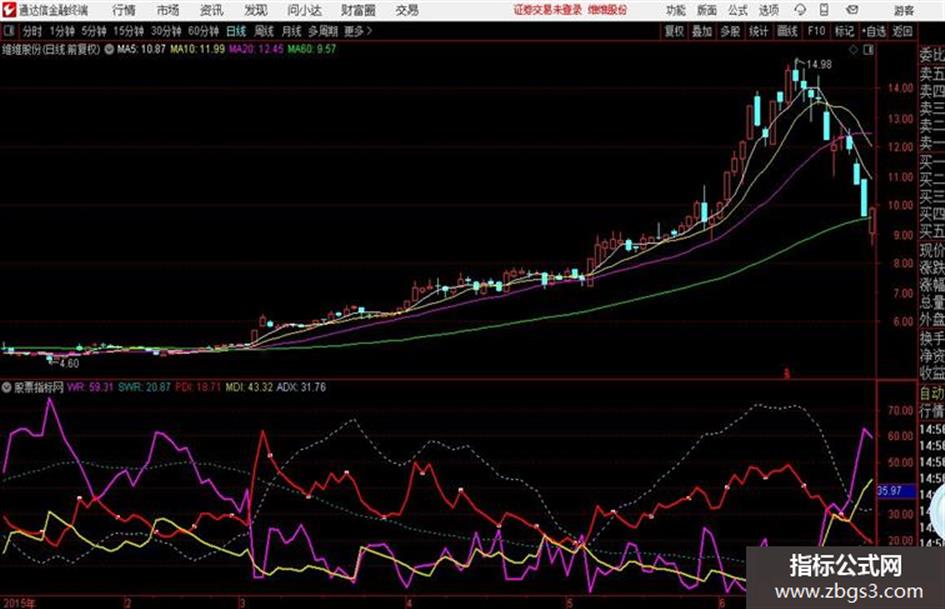This screenshot has width=945, height=609.
Task: Open the 发现 menu
Action: point(256,10)
